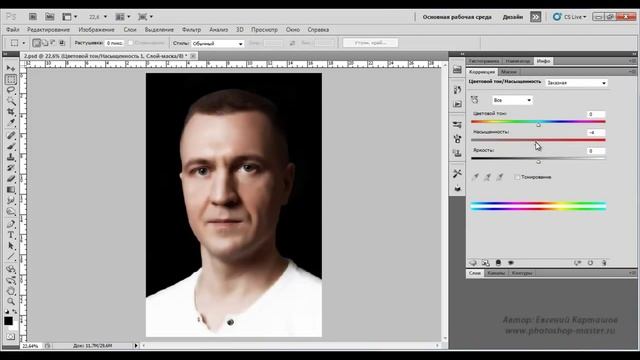Select the Pen tool

click(x=11, y=224)
